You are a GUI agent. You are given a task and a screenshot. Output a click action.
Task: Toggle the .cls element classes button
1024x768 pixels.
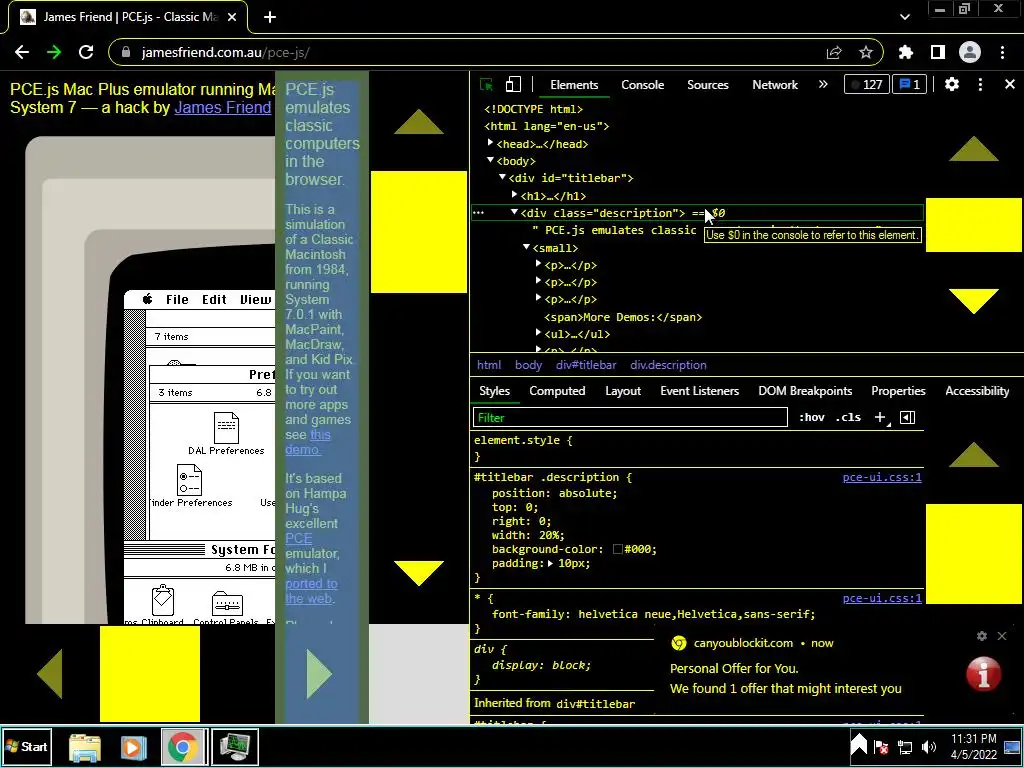pos(848,417)
